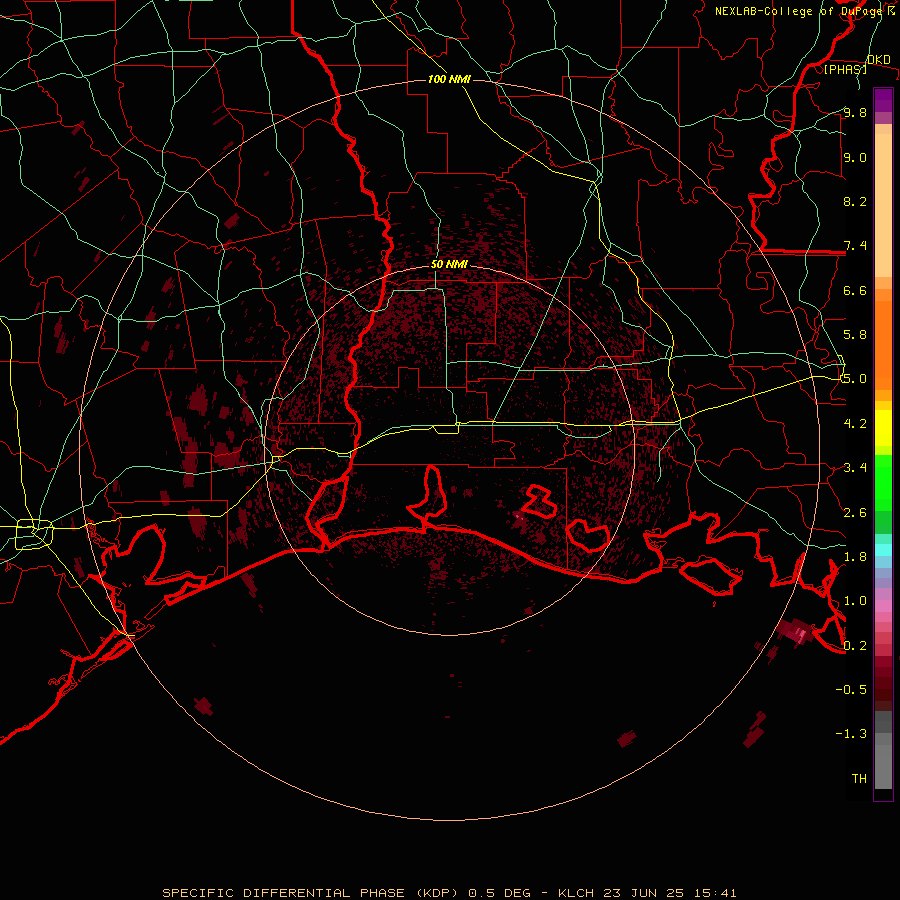Click the 5.0 value on the color scale

pyautogui.click(x=855, y=379)
